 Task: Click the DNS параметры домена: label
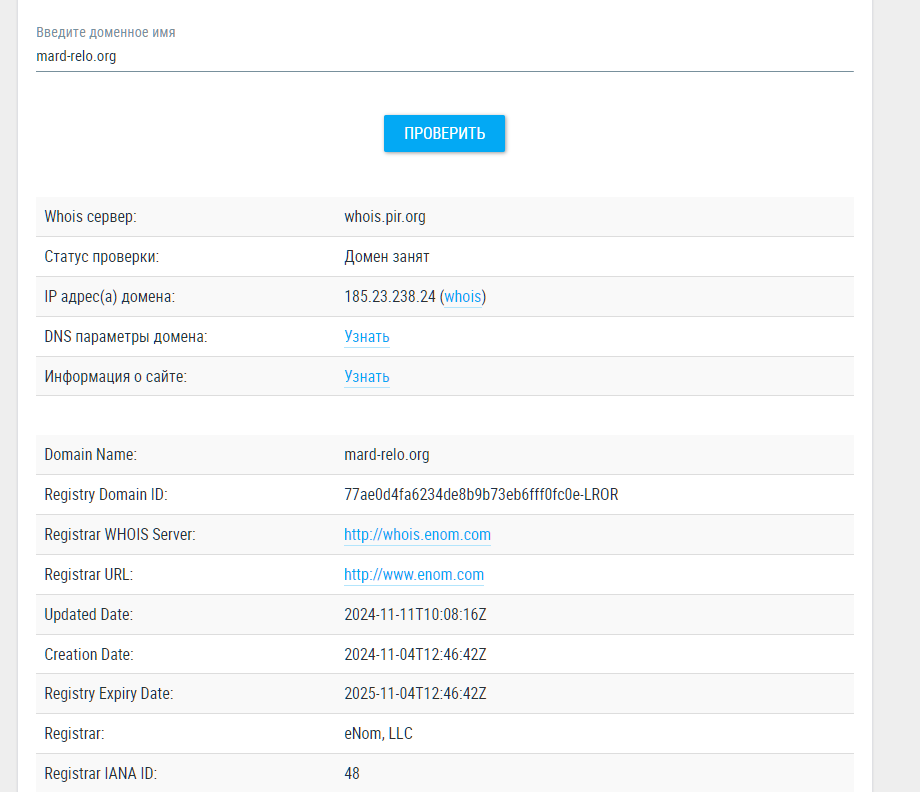[126, 337]
